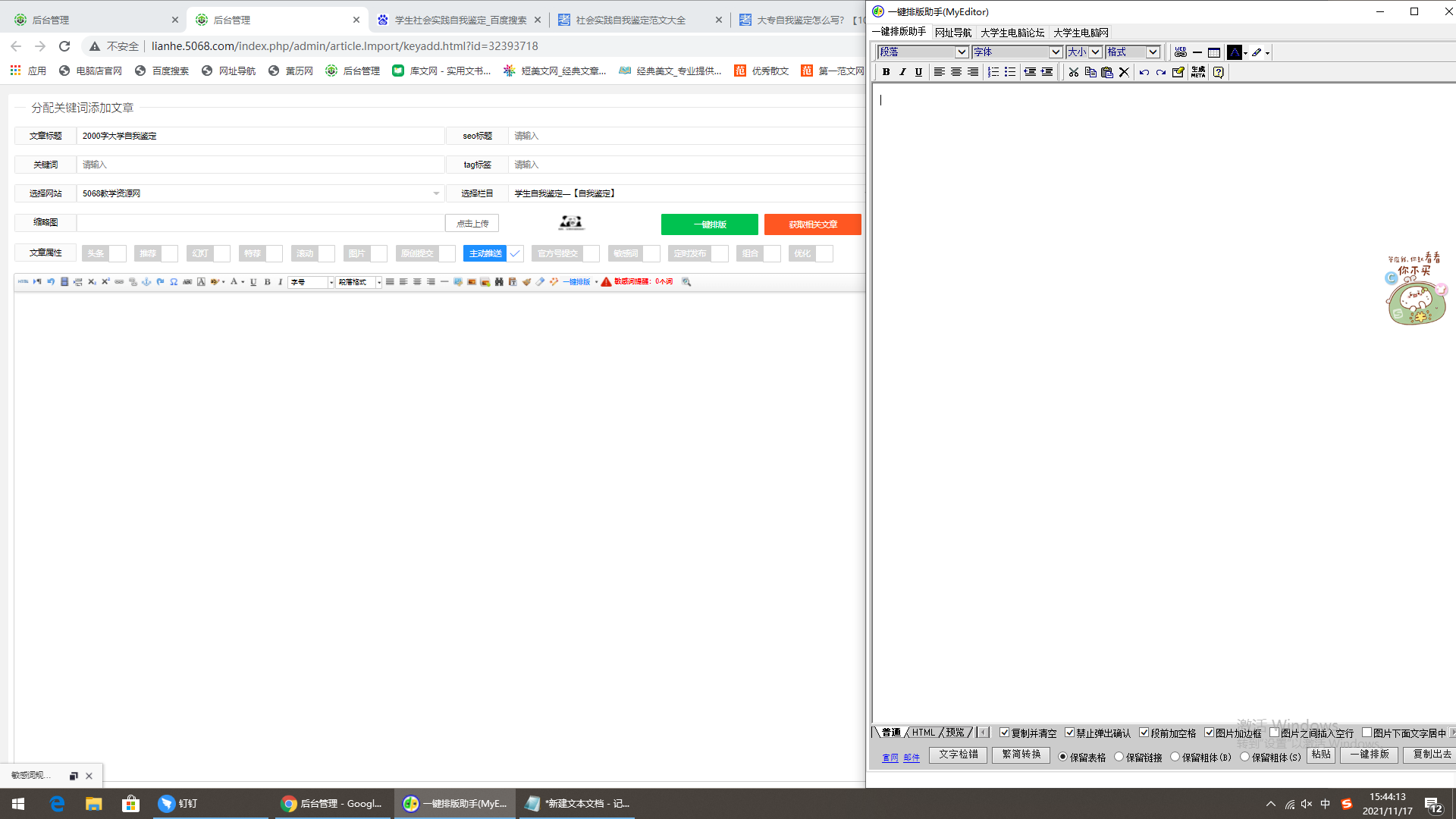
Task: Undo the last action in MyEditor
Action: coord(1144,72)
